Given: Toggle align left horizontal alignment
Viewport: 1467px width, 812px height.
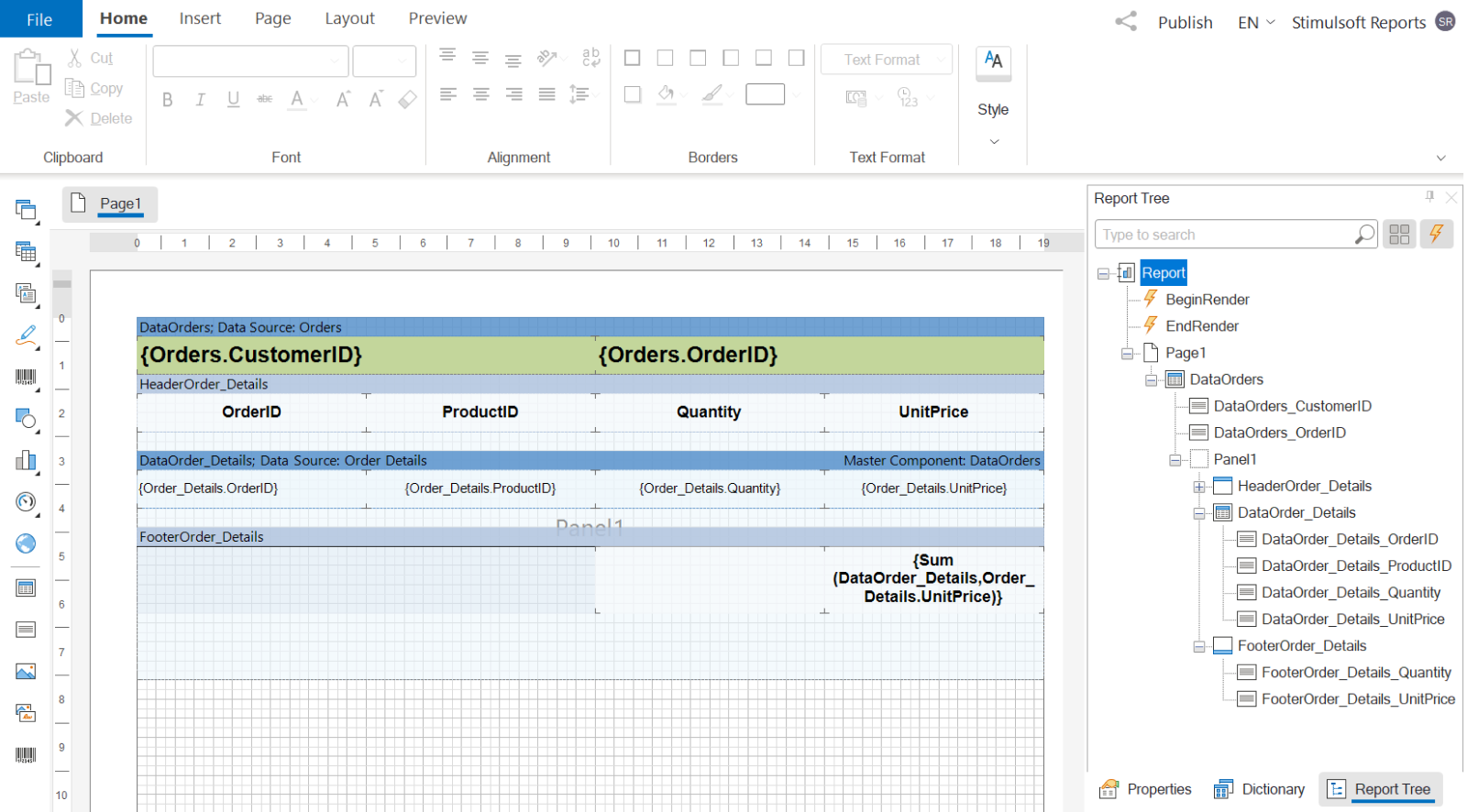Looking at the screenshot, I should [447, 94].
